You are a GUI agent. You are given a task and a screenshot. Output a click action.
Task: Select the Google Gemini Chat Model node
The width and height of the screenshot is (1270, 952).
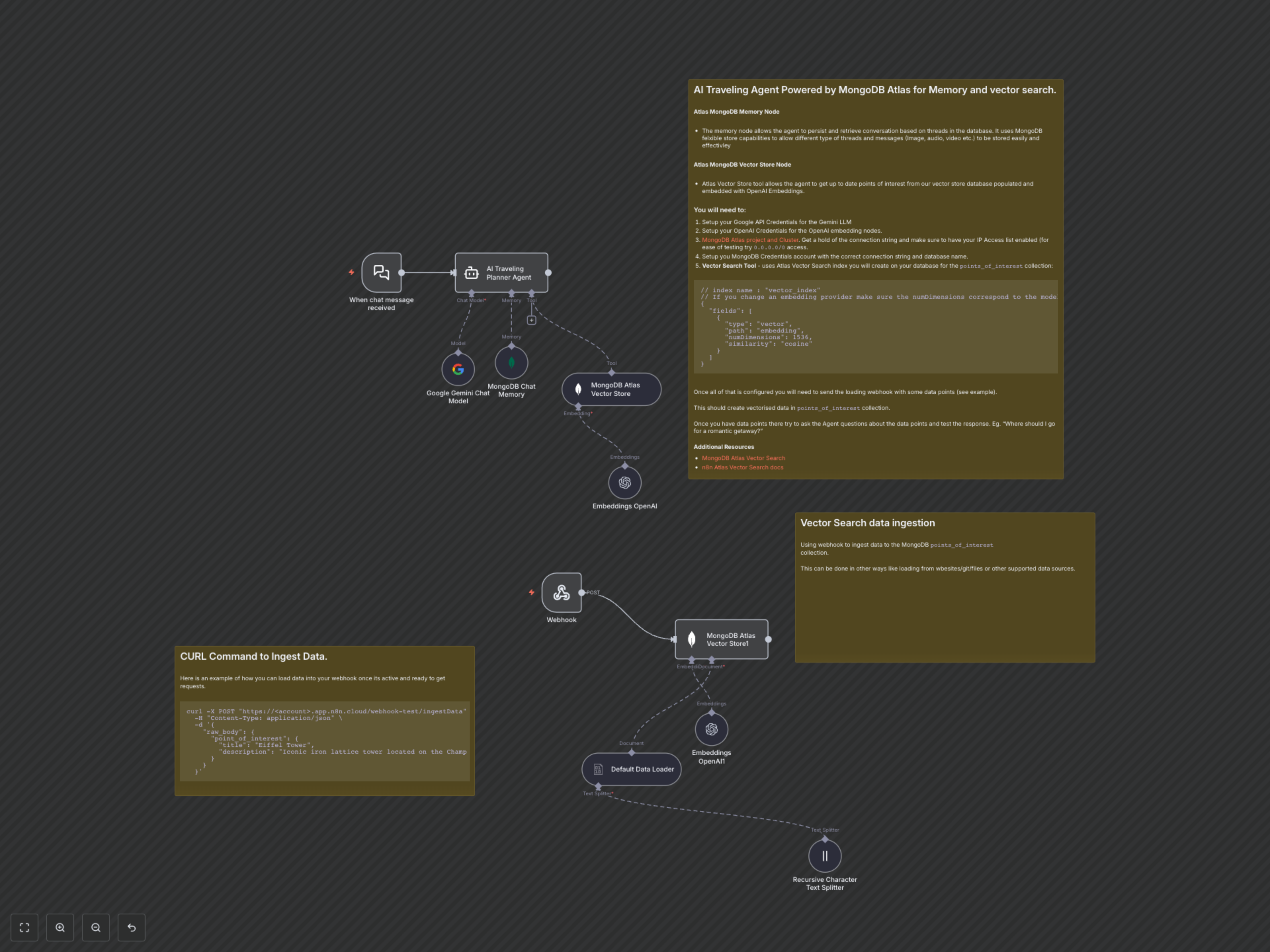[x=458, y=369]
